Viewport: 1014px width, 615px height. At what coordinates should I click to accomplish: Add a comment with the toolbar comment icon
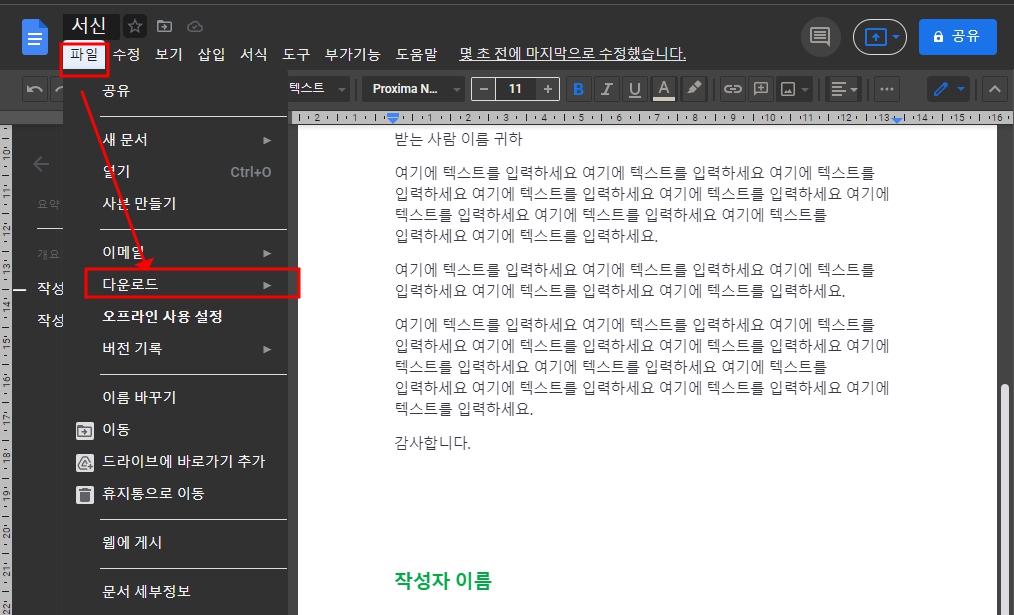[x=760, y=89]
